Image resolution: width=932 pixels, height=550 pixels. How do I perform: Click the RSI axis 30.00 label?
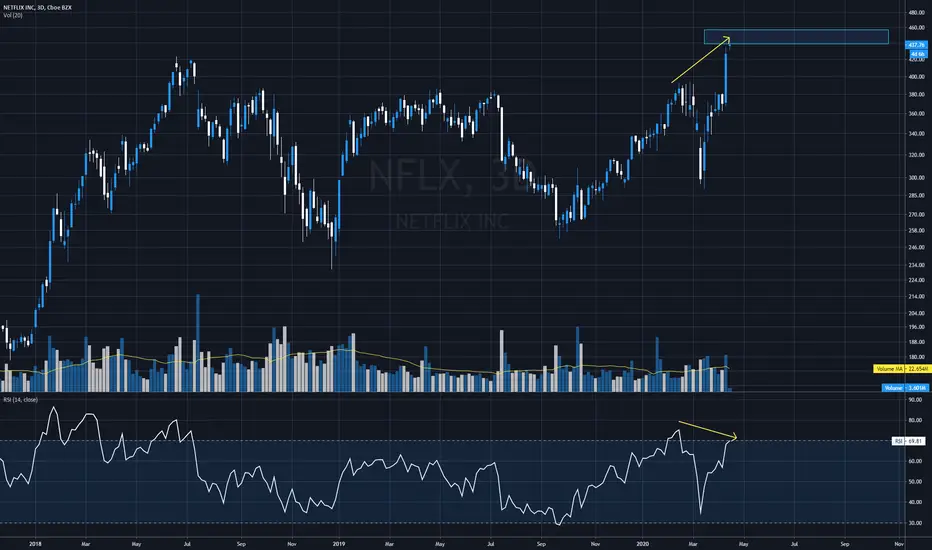[x=915, y=523]
